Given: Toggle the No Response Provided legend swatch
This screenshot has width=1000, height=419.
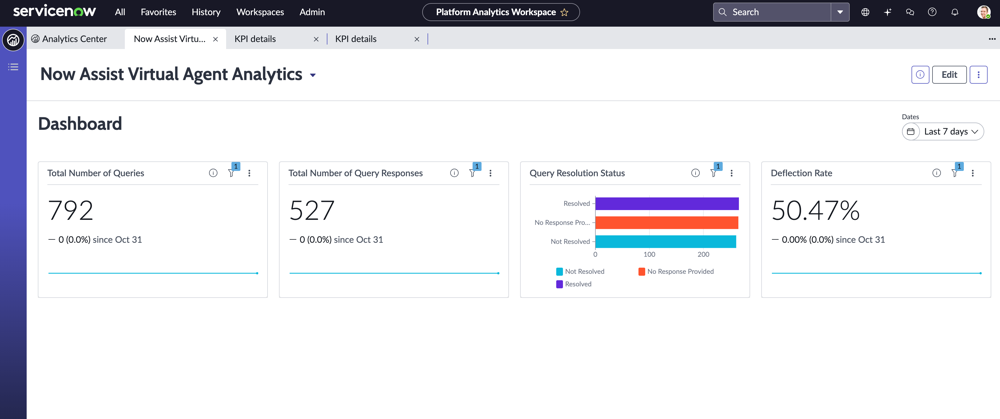Looking at the screenshot, I should (642, 272).
